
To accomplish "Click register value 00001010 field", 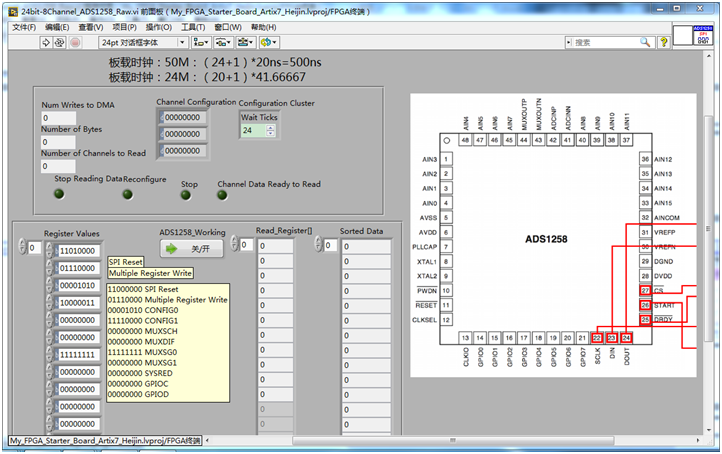I will [x=78, y=285].
